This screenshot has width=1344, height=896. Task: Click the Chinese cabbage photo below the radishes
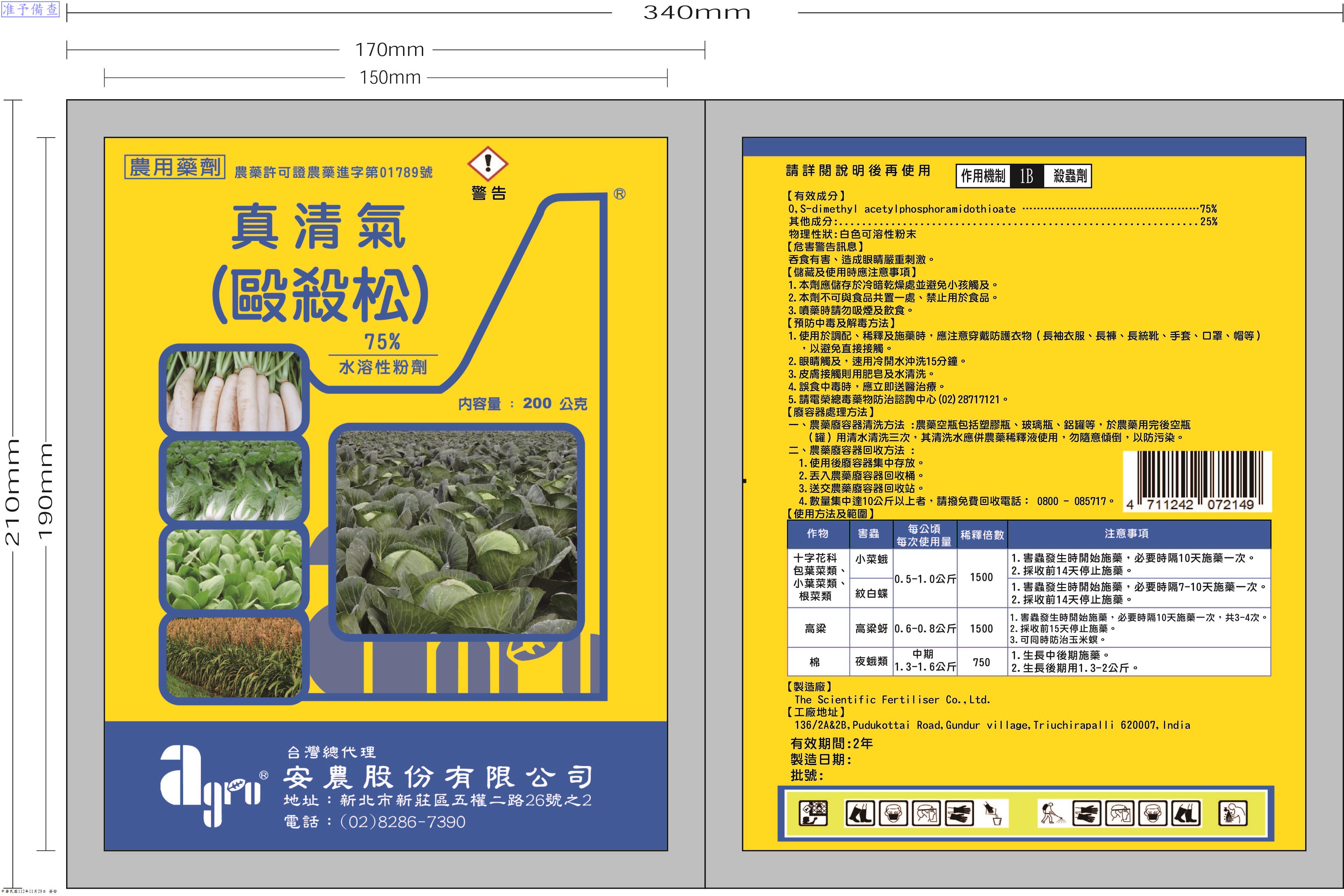coord(234,480)
